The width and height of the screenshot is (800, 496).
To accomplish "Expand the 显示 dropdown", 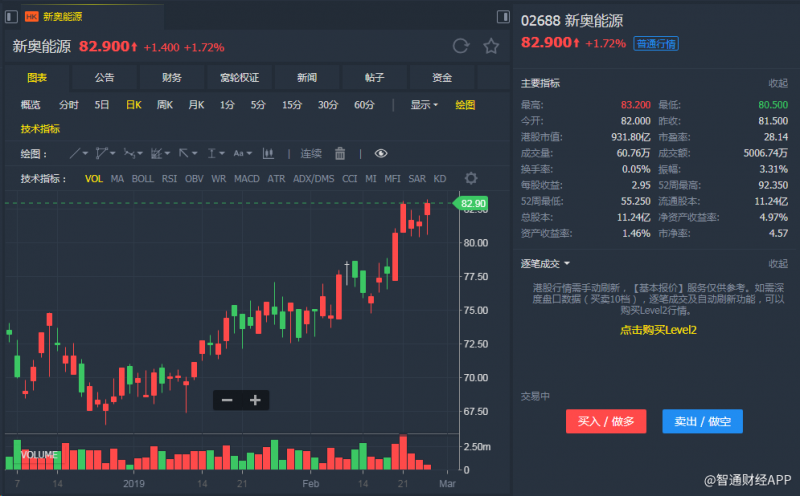I will (x=424, y=105).
